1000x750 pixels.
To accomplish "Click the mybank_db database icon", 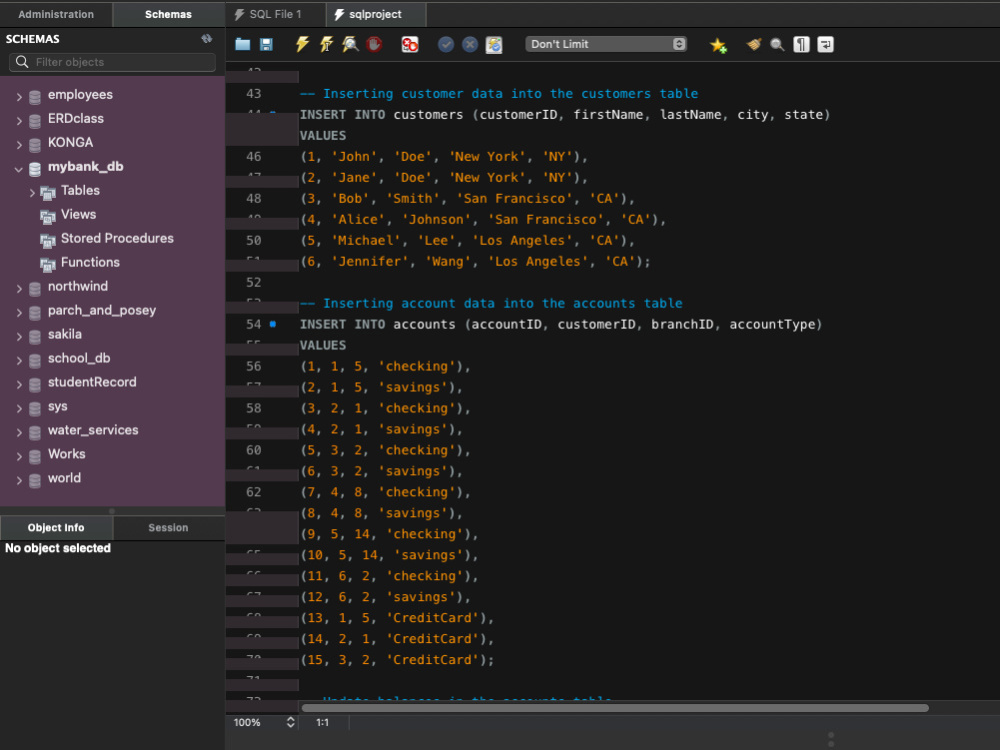I will tap(35, 169).
